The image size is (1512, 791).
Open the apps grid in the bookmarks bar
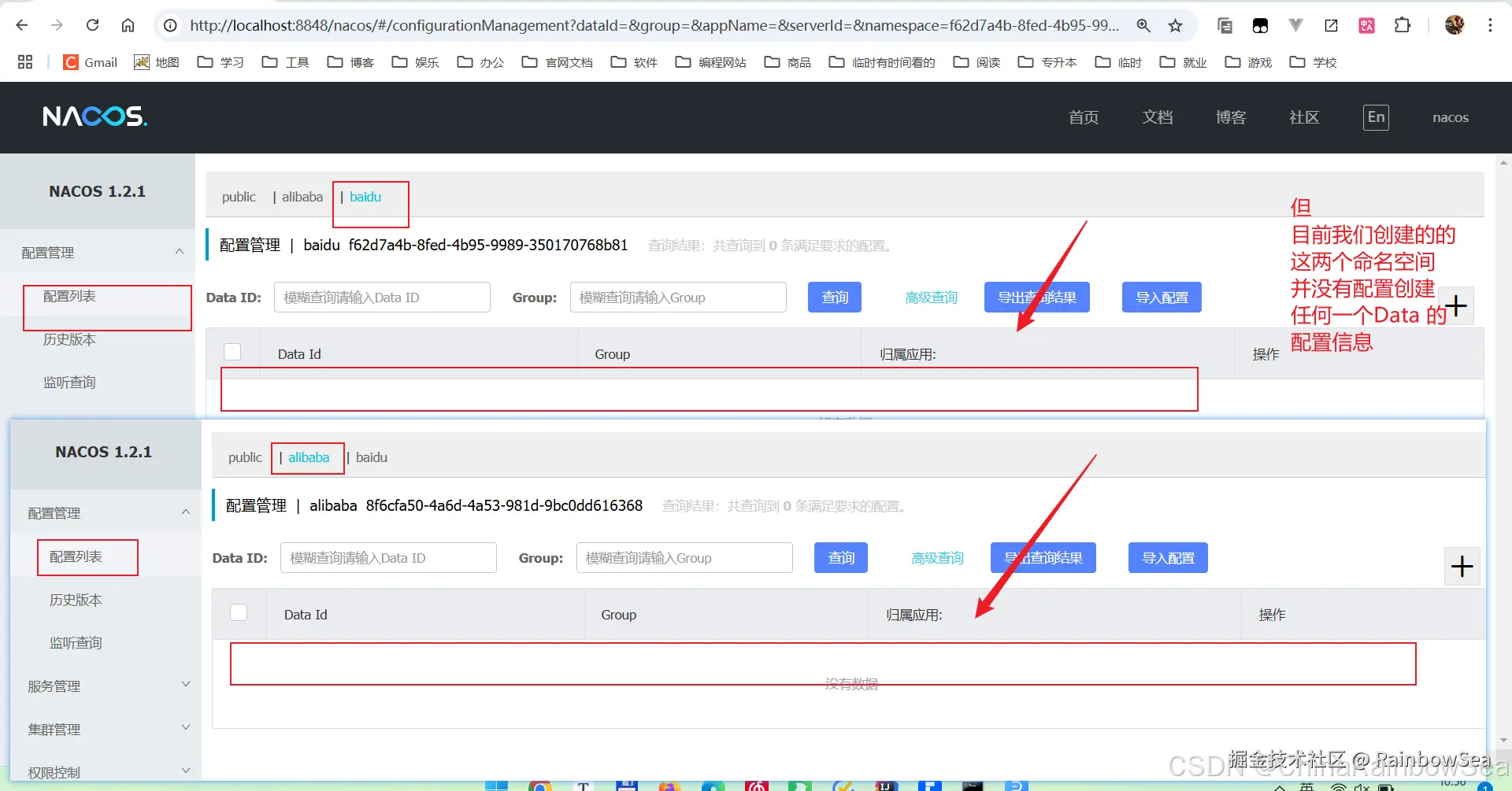coord(25,62)
